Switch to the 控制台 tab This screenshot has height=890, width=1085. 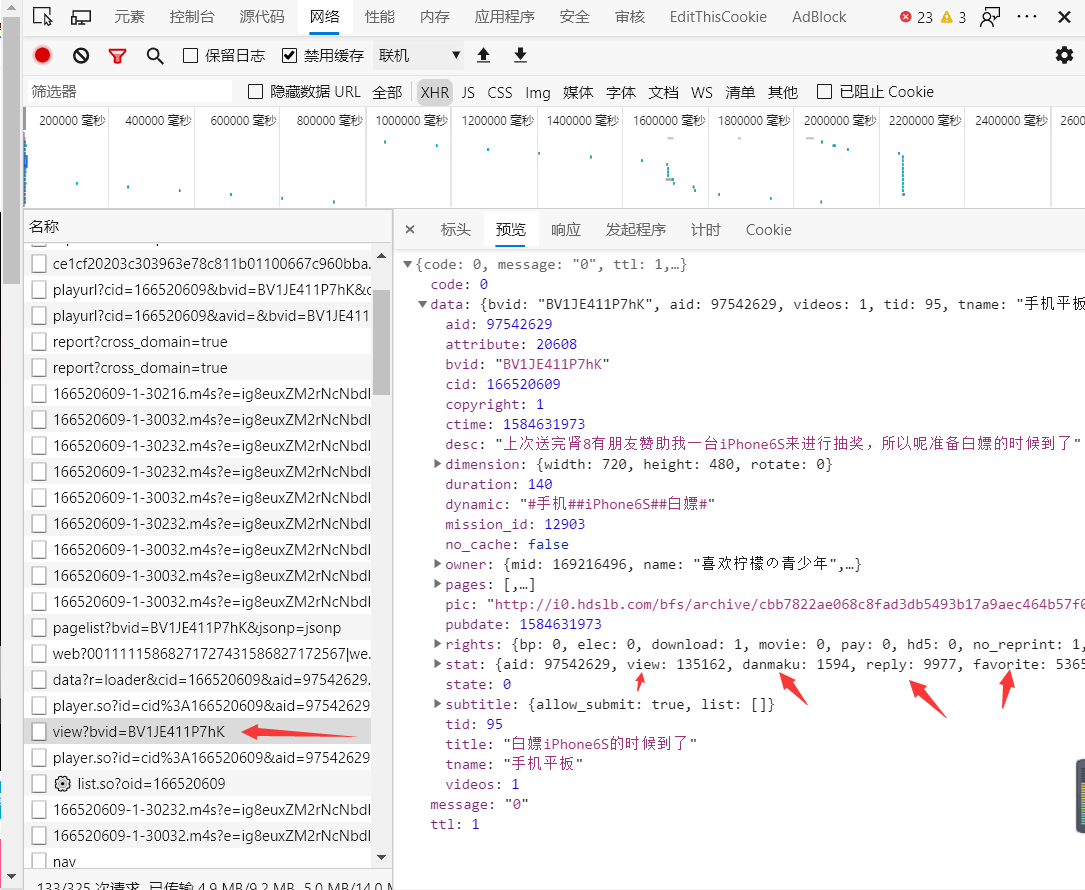coord(192,17)
